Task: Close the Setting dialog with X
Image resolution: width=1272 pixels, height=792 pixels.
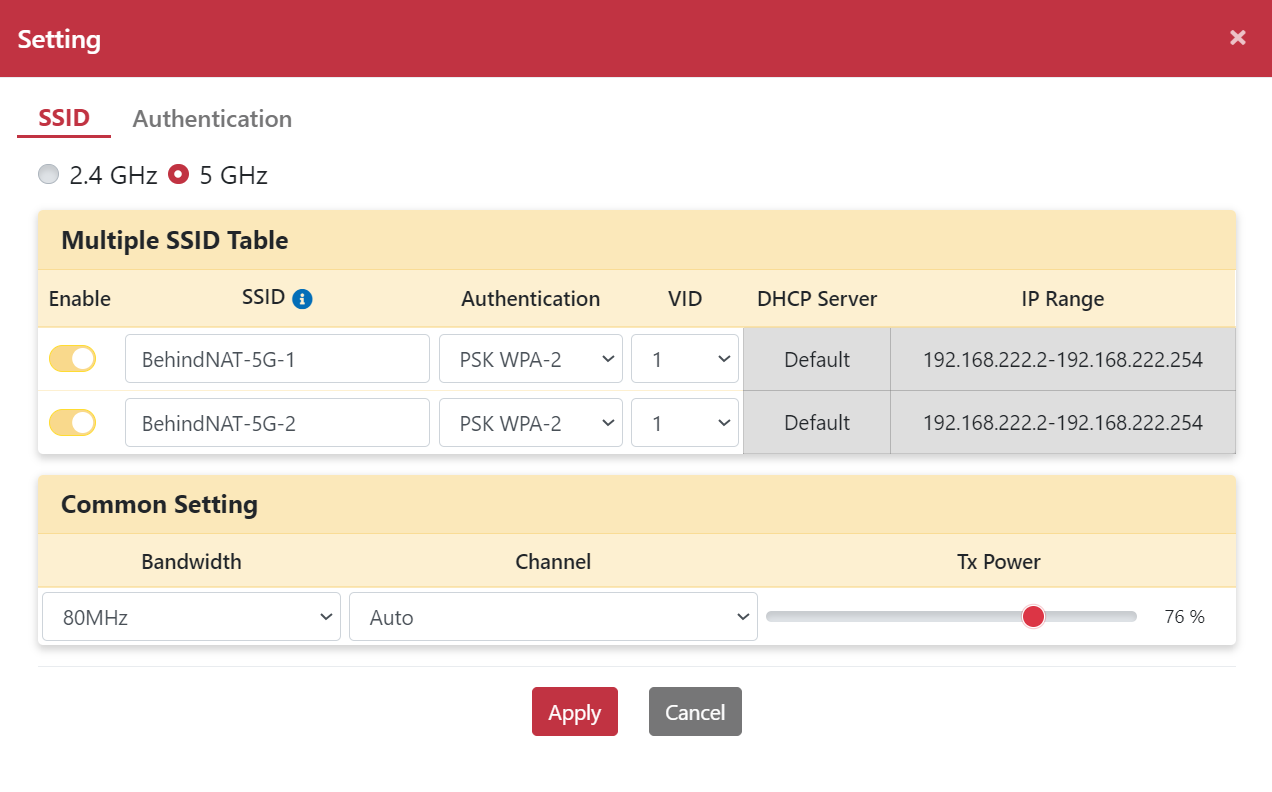Action: tap(1238, 38)
